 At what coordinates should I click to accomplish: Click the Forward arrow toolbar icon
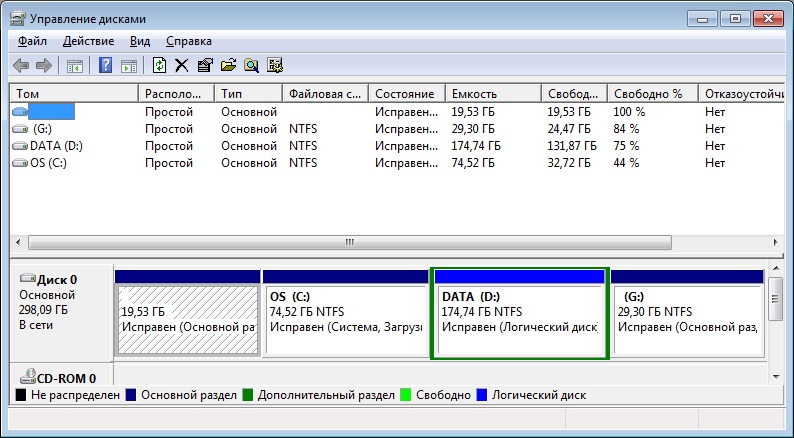click(44, 65)
